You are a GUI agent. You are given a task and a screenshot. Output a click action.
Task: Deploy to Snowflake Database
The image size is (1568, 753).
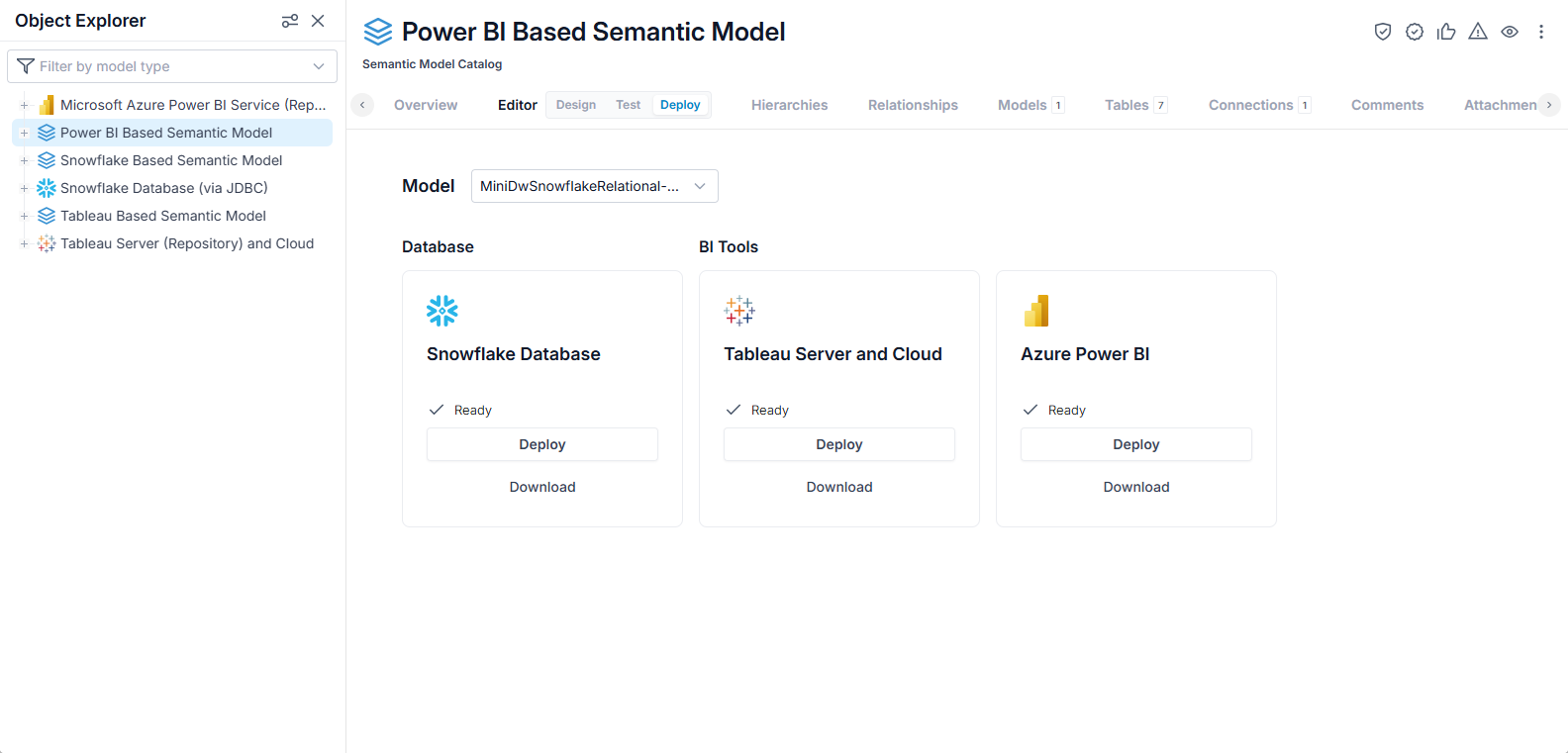pyautogui.click(x=542, y=444)
